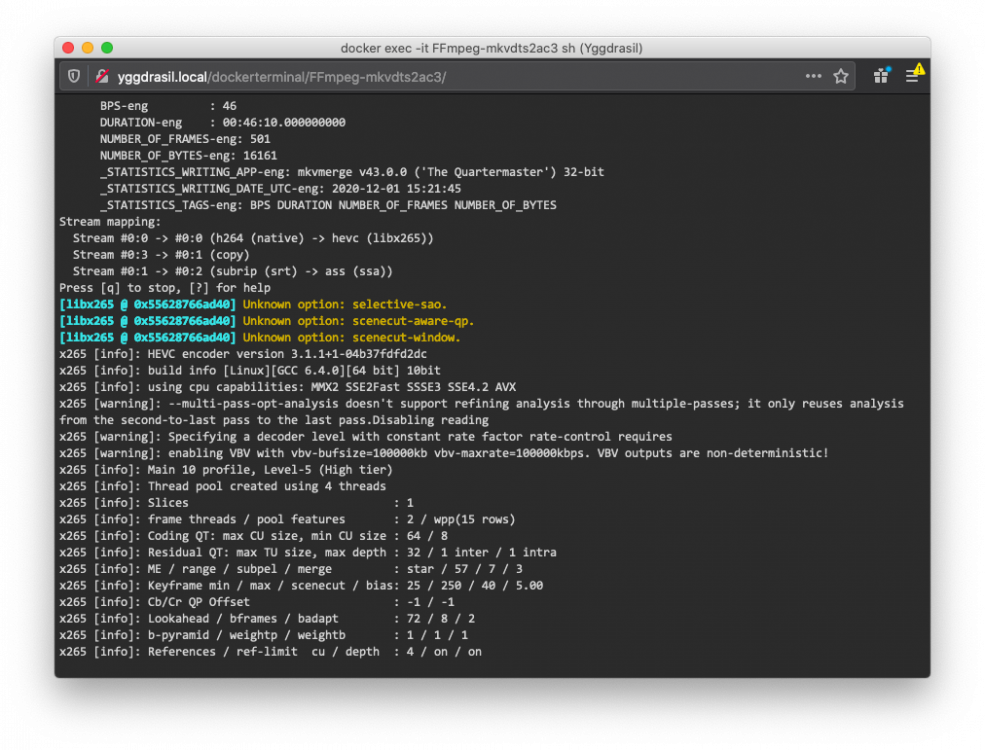Click the mkvmerge v43.0.0 writing app line
The height and width of the screenshot is (750, 985).
(x=352, y=172)
